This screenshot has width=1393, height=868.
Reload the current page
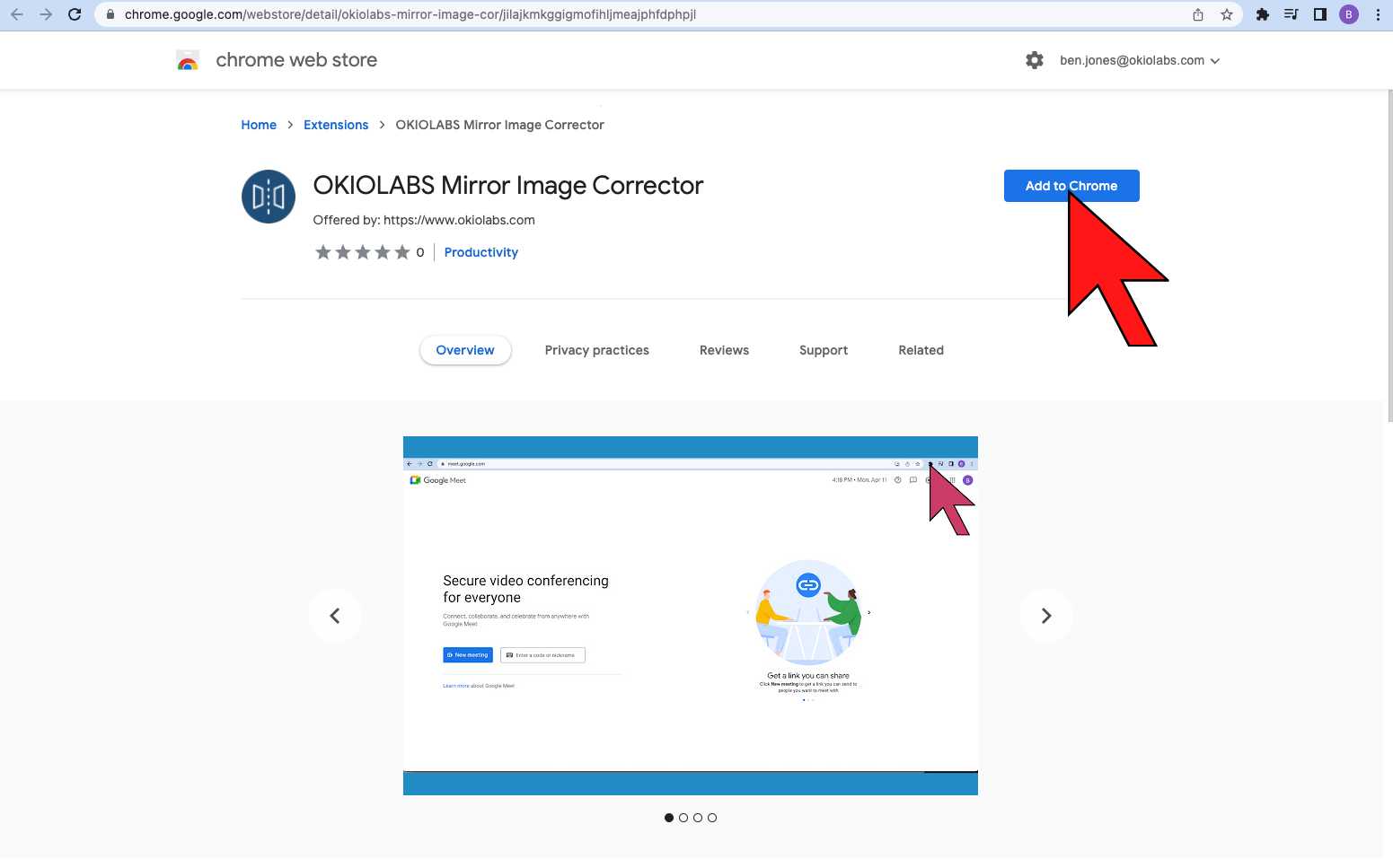75,14
